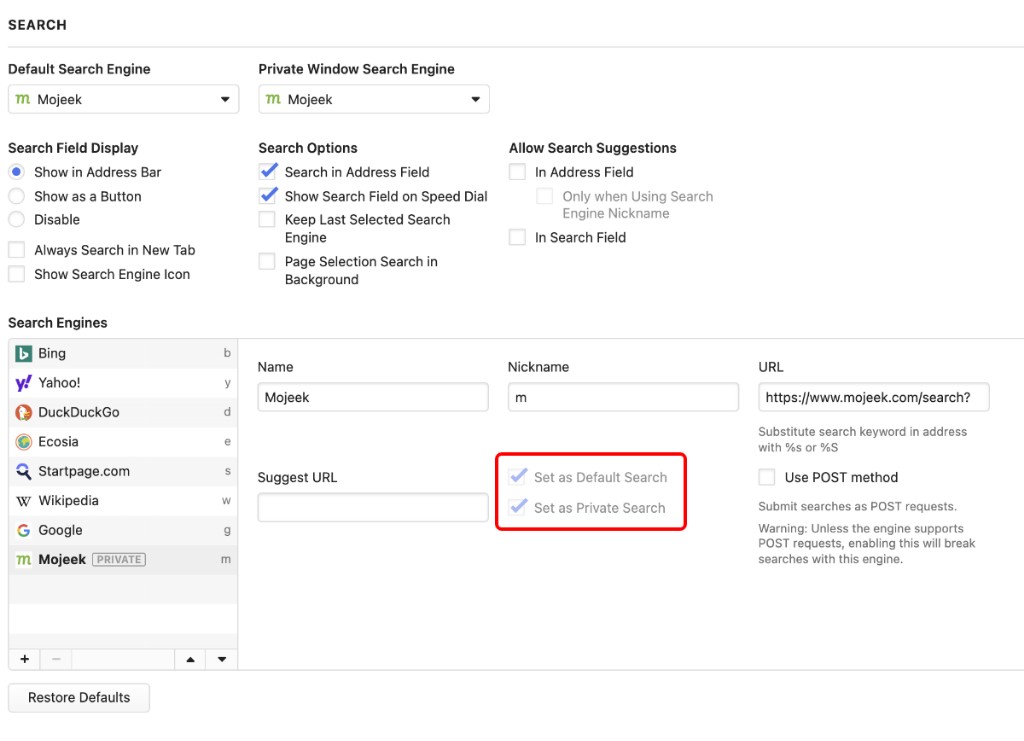
Task: Enable Show Search Engine Icon checkbox
Action: (x=16, y=274)
